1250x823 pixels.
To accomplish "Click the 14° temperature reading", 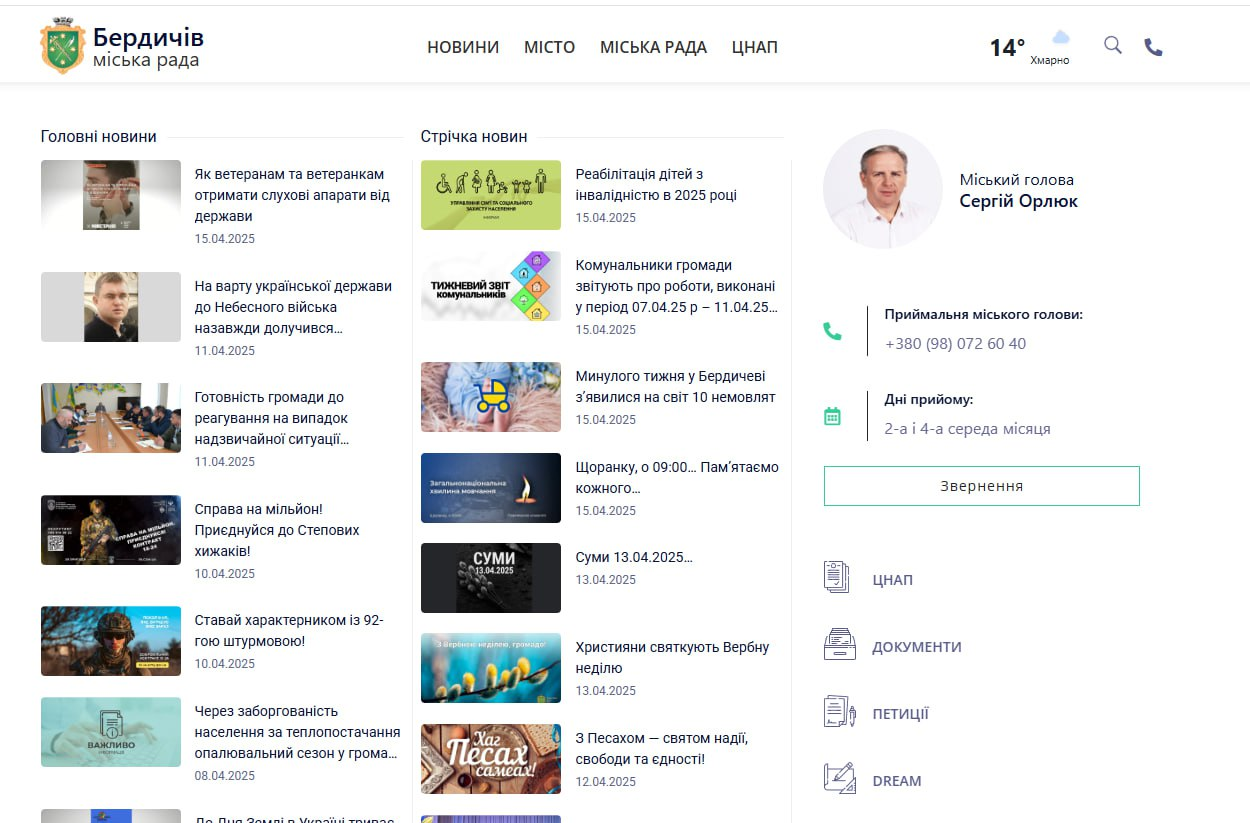I will [x=1007, y=48].
